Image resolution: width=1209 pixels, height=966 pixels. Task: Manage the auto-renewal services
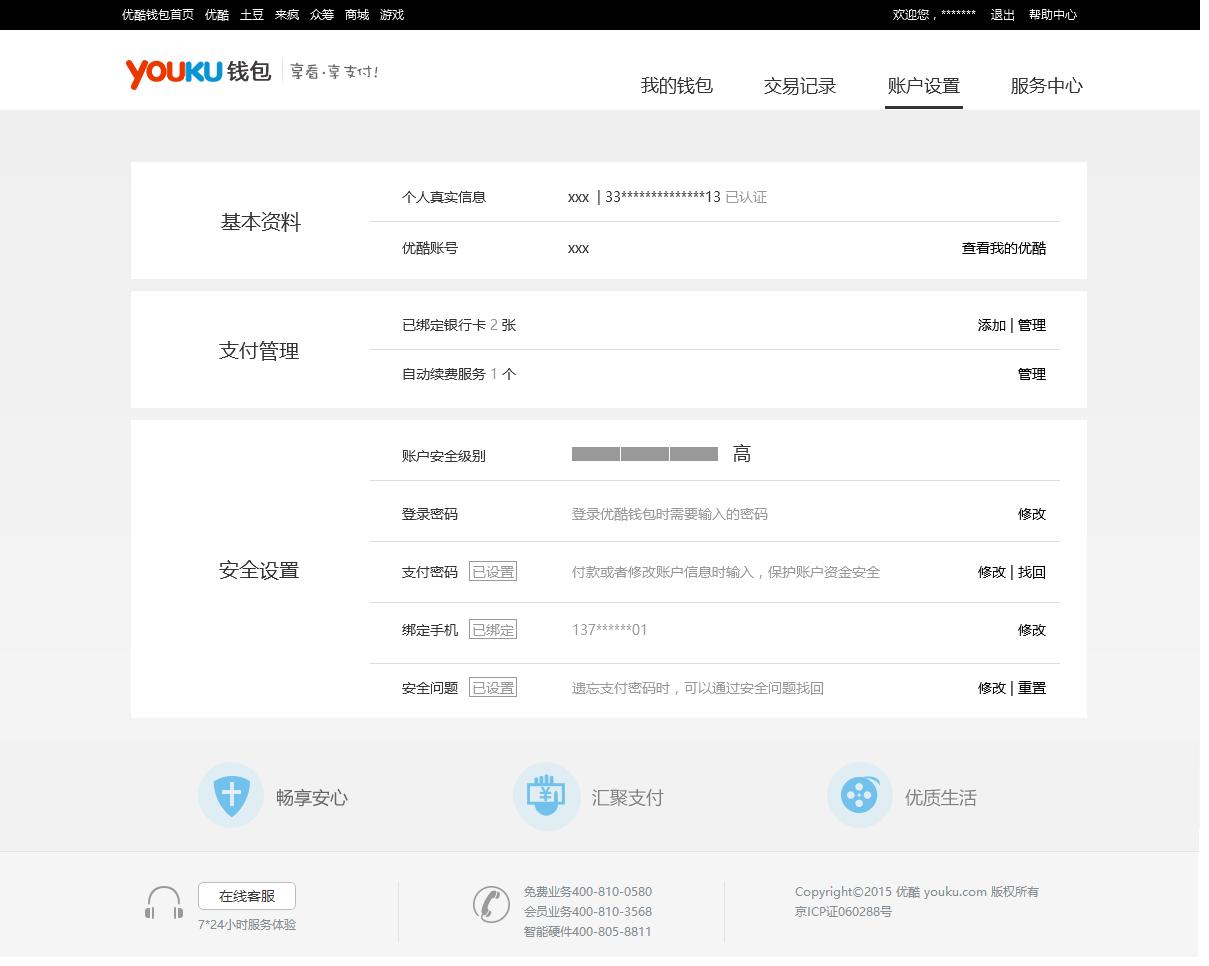1031,374
